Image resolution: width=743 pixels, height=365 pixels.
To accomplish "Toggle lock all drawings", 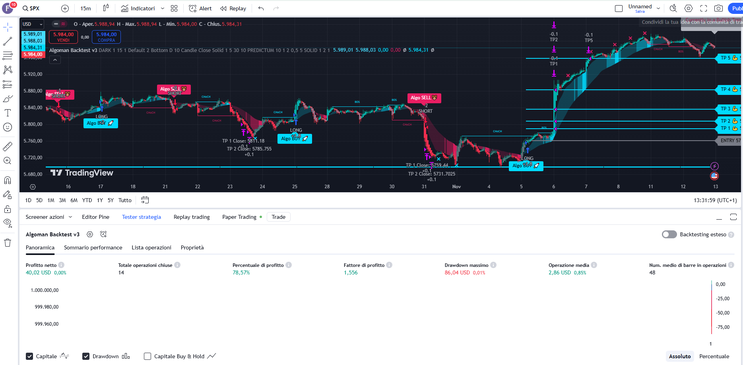I will pyautogui.click(x=7, y=209).
